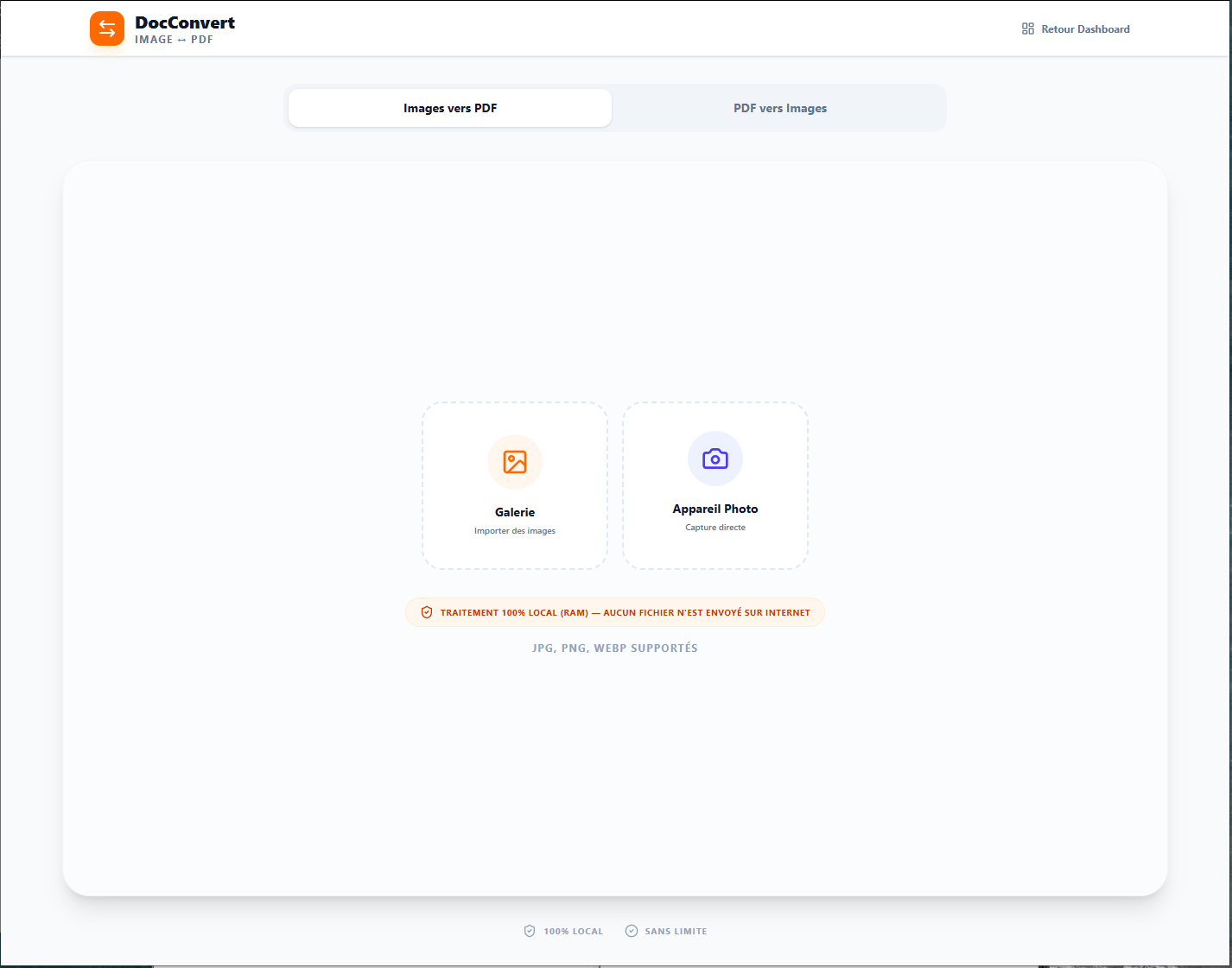
Task: Click the Appareil Photo capture card
Action: [x=714, y=485]
